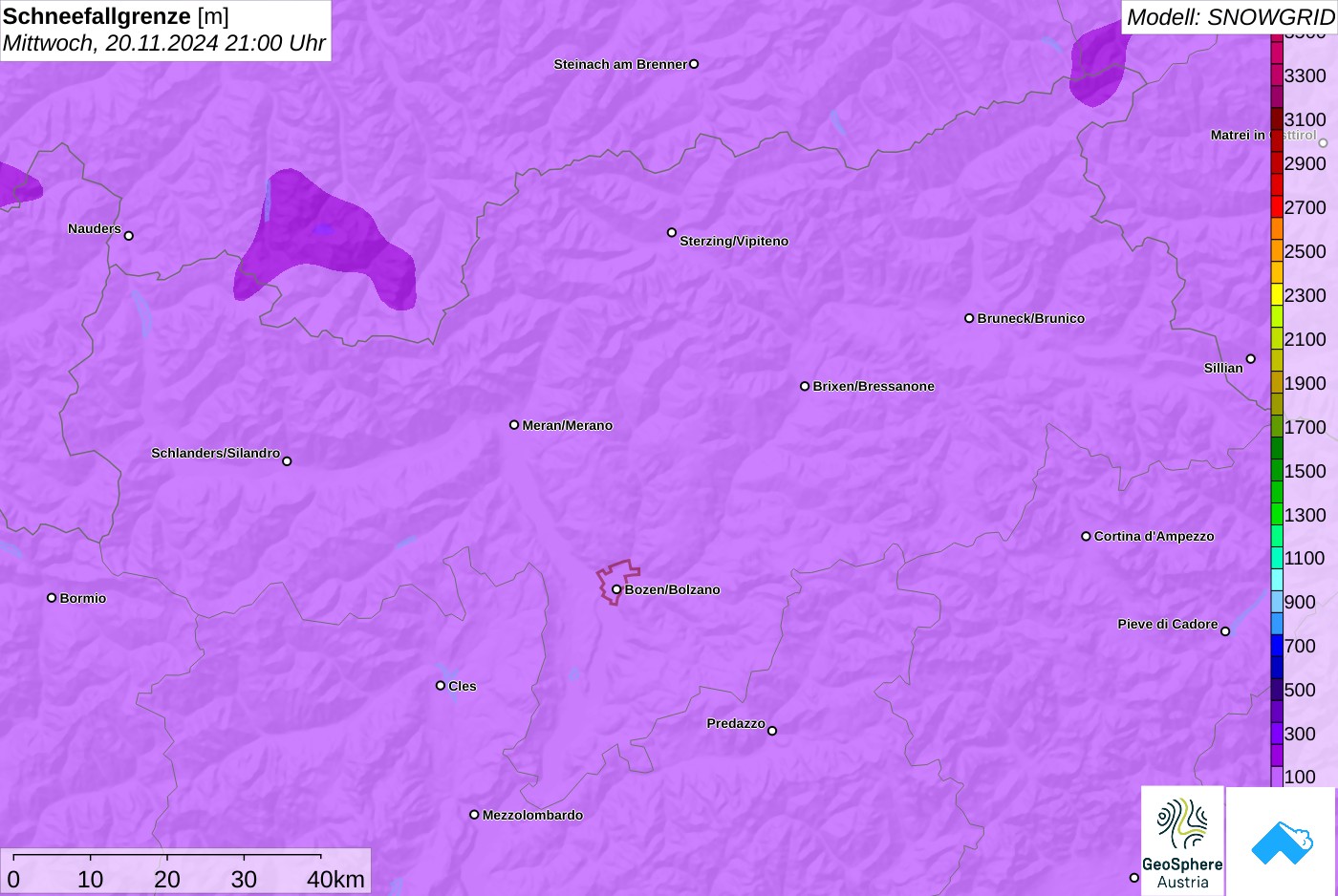Screen dimensions: 1338x896
Task: Click the Cles marker dot
Action: 441,685
